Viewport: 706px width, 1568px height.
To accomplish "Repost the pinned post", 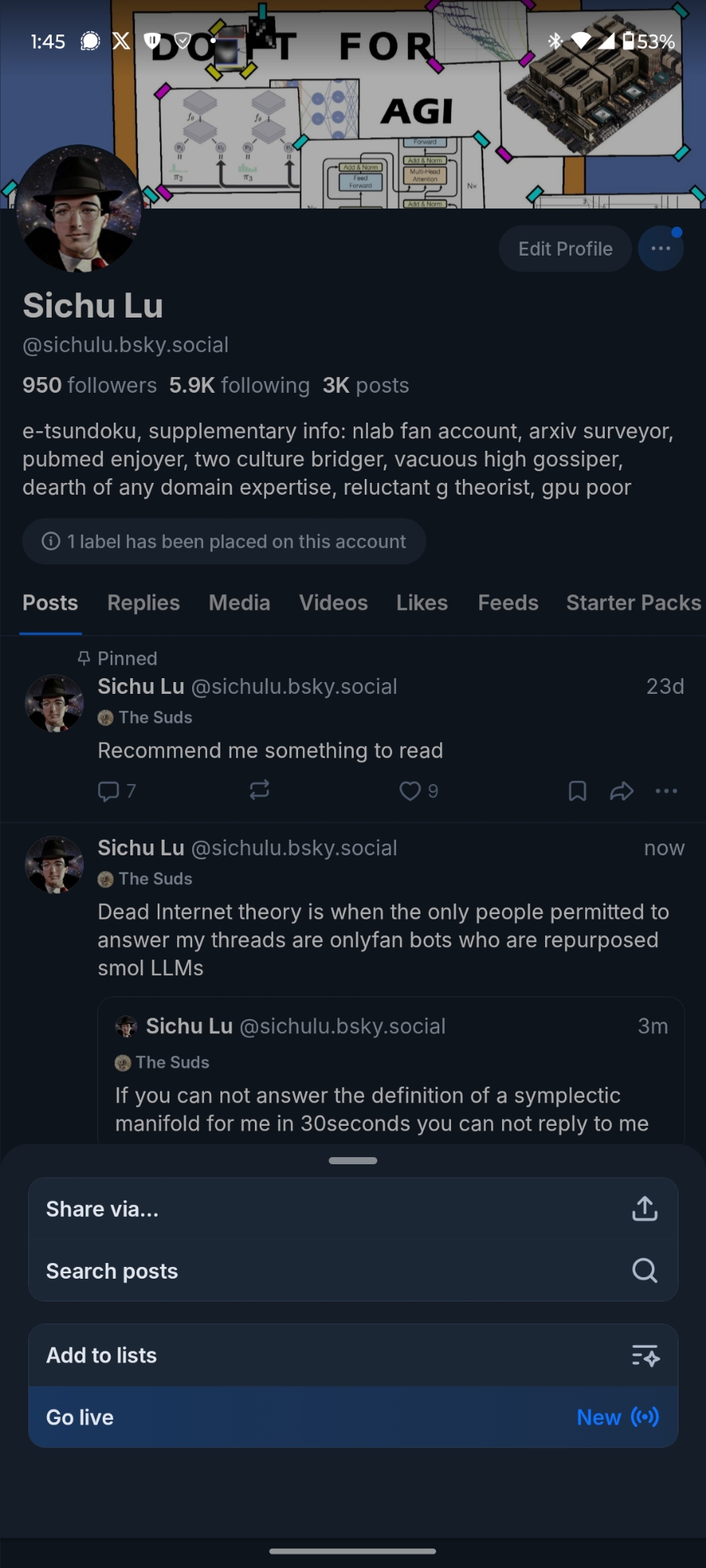I will tap(260, 790).
